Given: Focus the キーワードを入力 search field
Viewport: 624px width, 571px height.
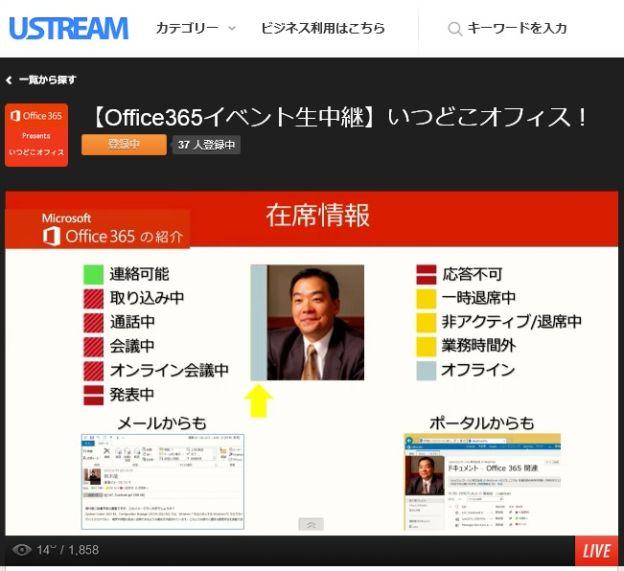Looking at the screenshot, I should [517, 28].
